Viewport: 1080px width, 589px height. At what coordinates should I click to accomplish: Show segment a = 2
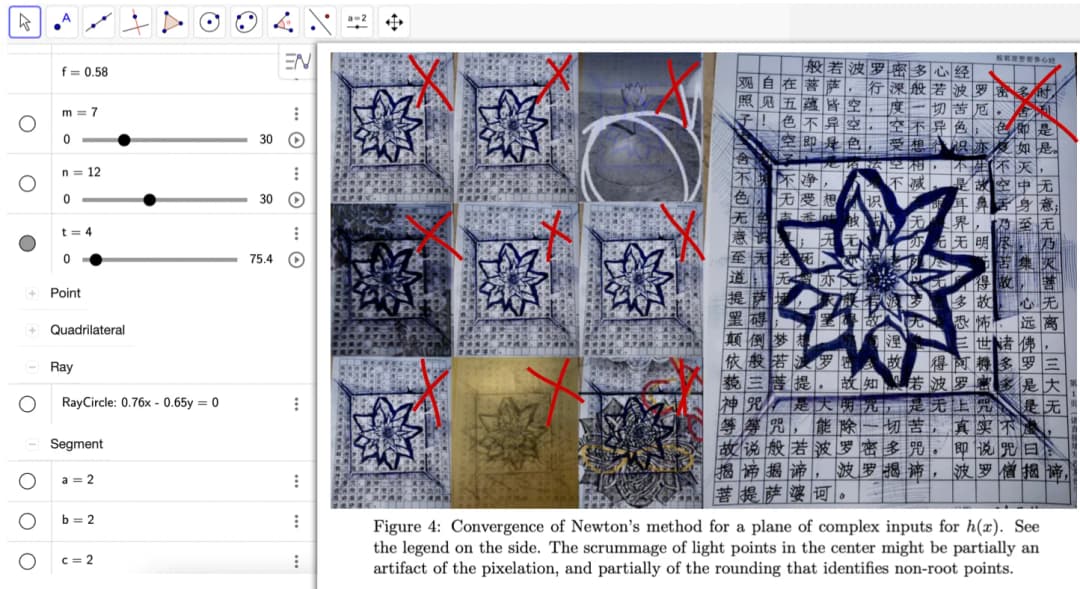pos(28,481)
